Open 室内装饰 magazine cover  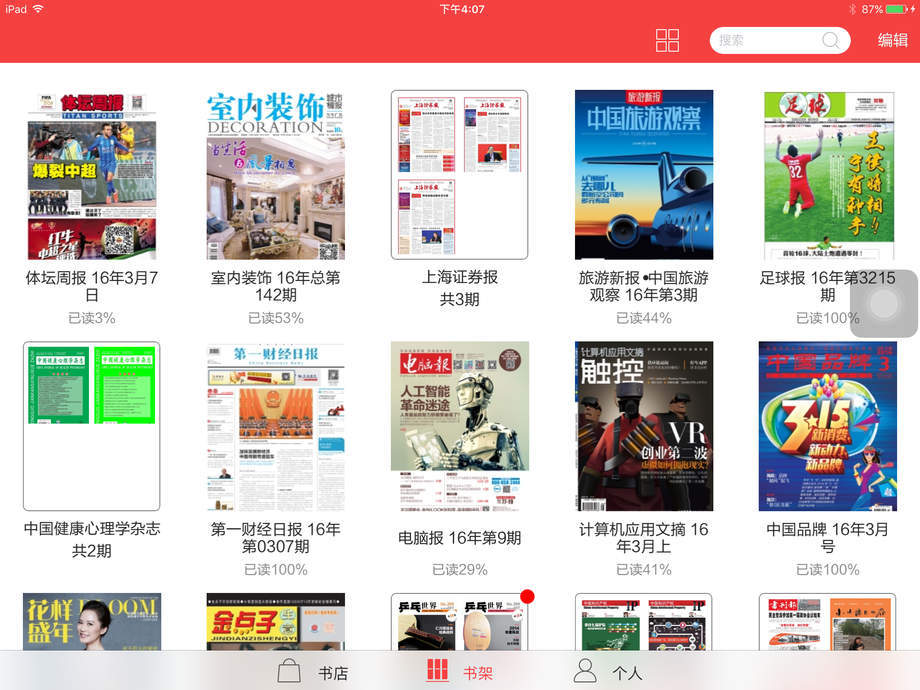click(276, 175)
